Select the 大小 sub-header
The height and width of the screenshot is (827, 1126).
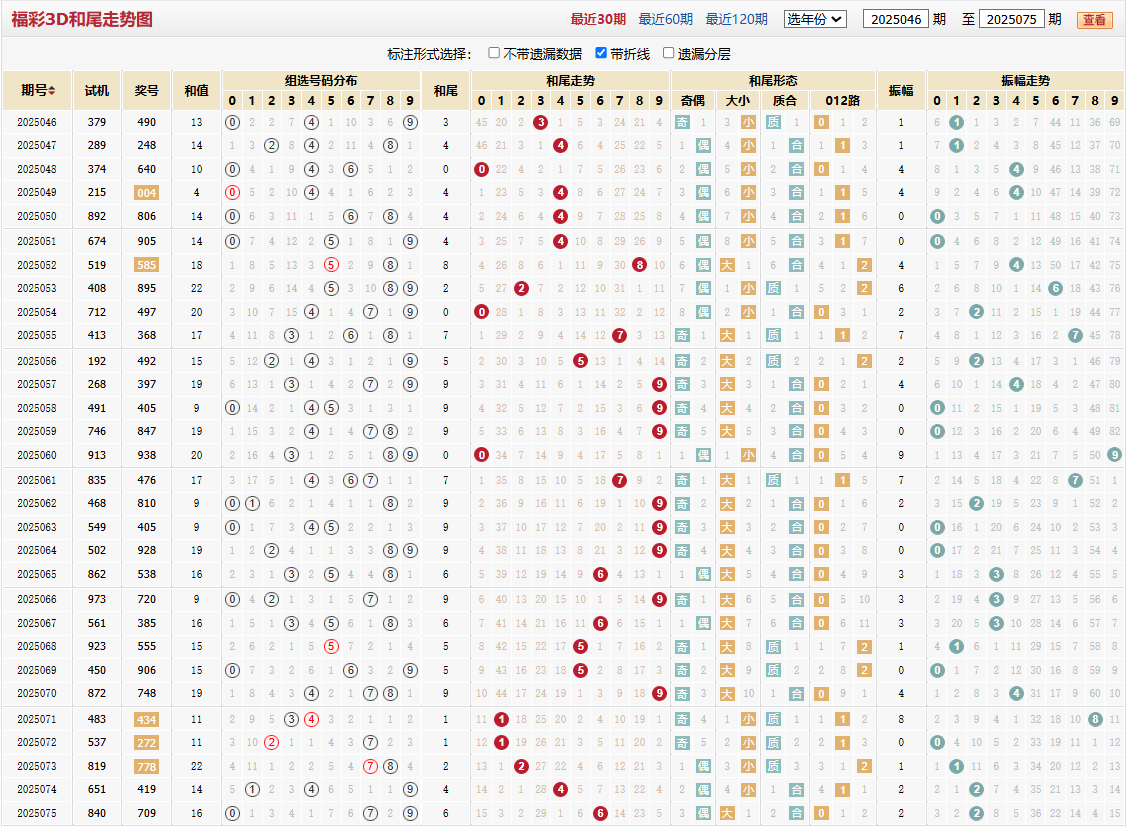[738, 101]
